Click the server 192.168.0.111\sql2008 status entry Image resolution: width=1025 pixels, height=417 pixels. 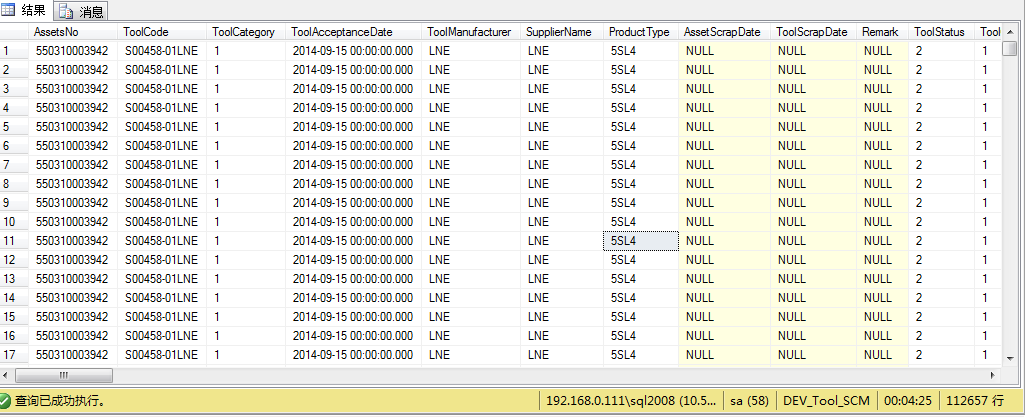[x=632, y=400]
